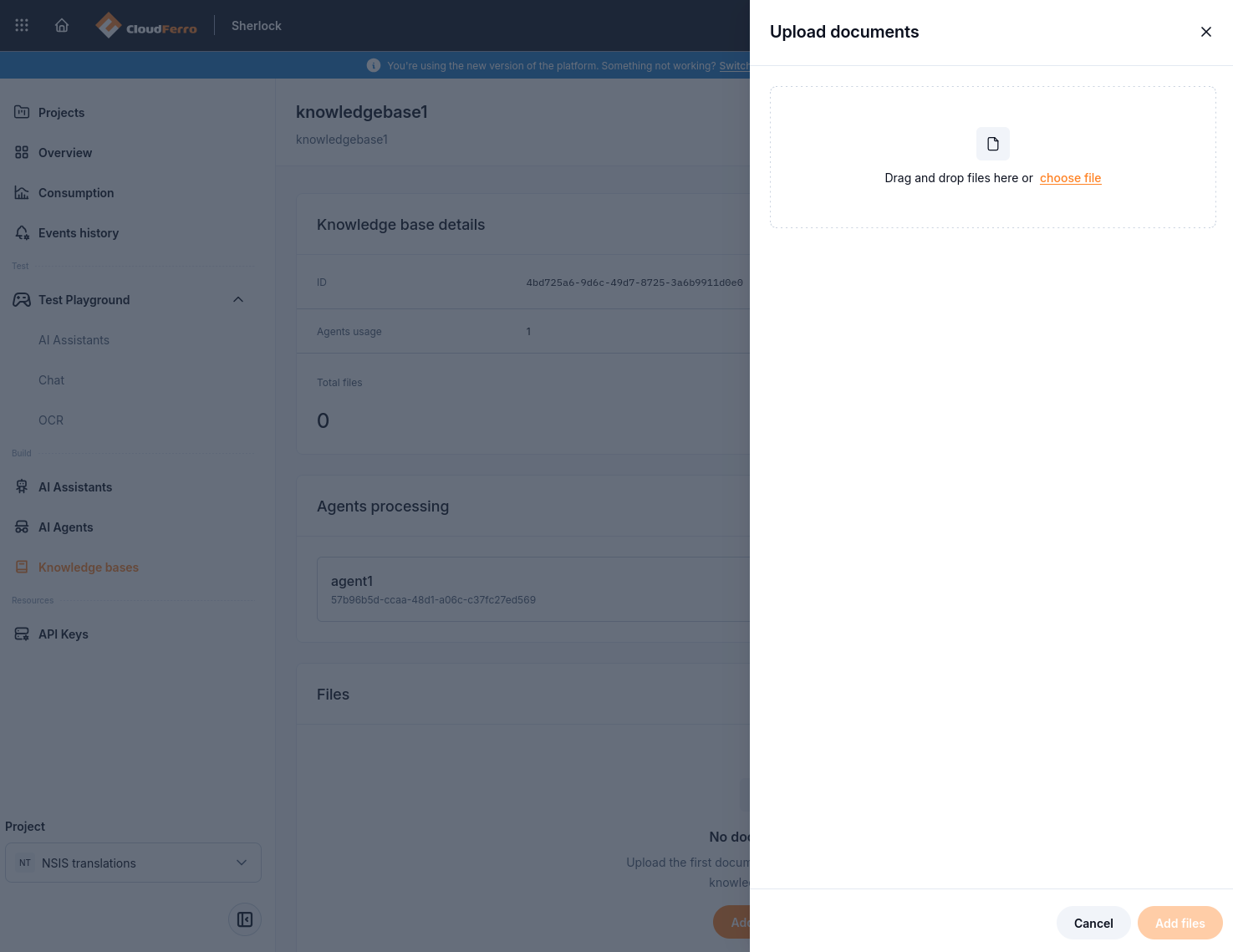This screenshot has height=952, width=1233.
Task: Click the Cancel button
Action: pos(1093,923)
